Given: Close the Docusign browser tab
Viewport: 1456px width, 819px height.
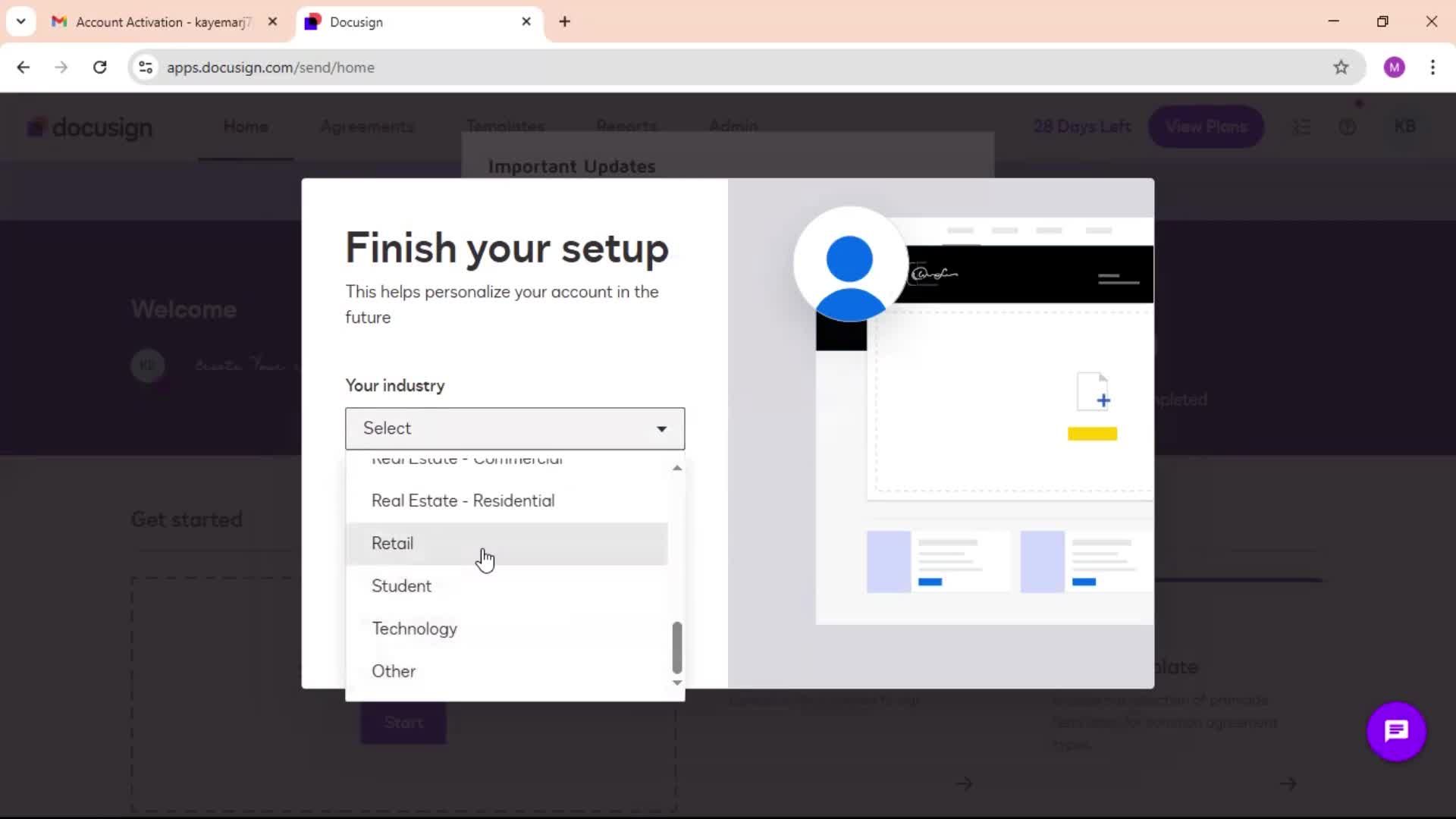Looking at the screenshot, I should point(526,22).
